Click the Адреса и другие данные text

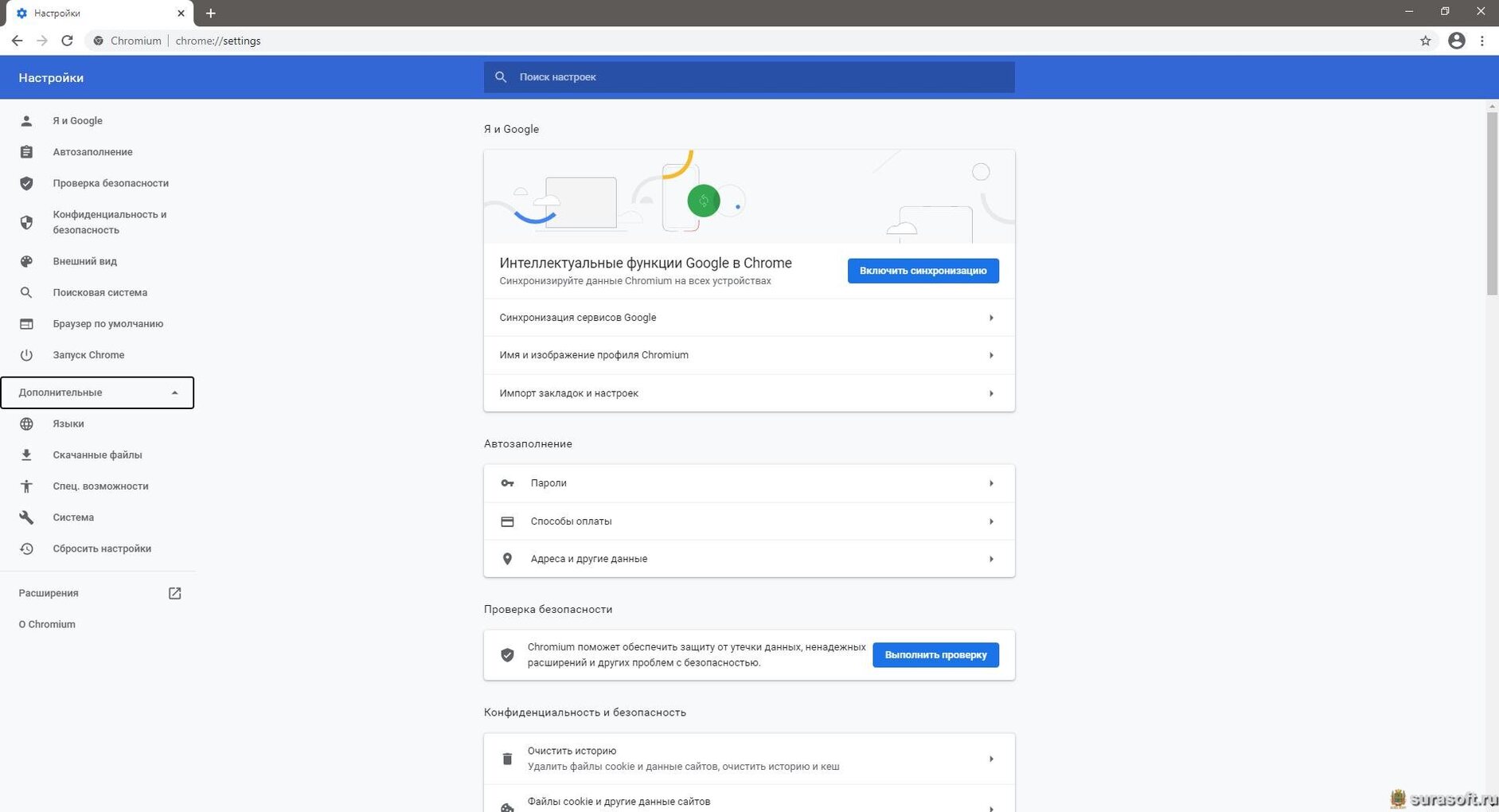coord(588,559)
